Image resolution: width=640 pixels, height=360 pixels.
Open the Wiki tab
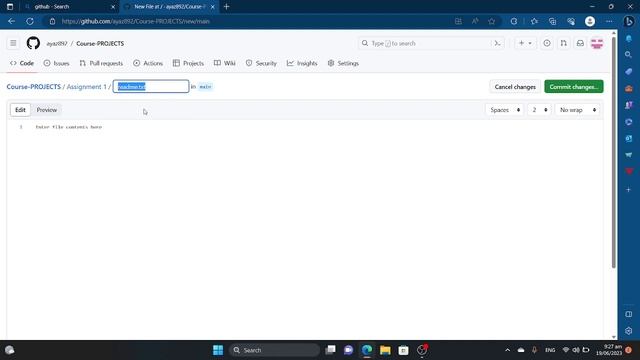(224, 63)
